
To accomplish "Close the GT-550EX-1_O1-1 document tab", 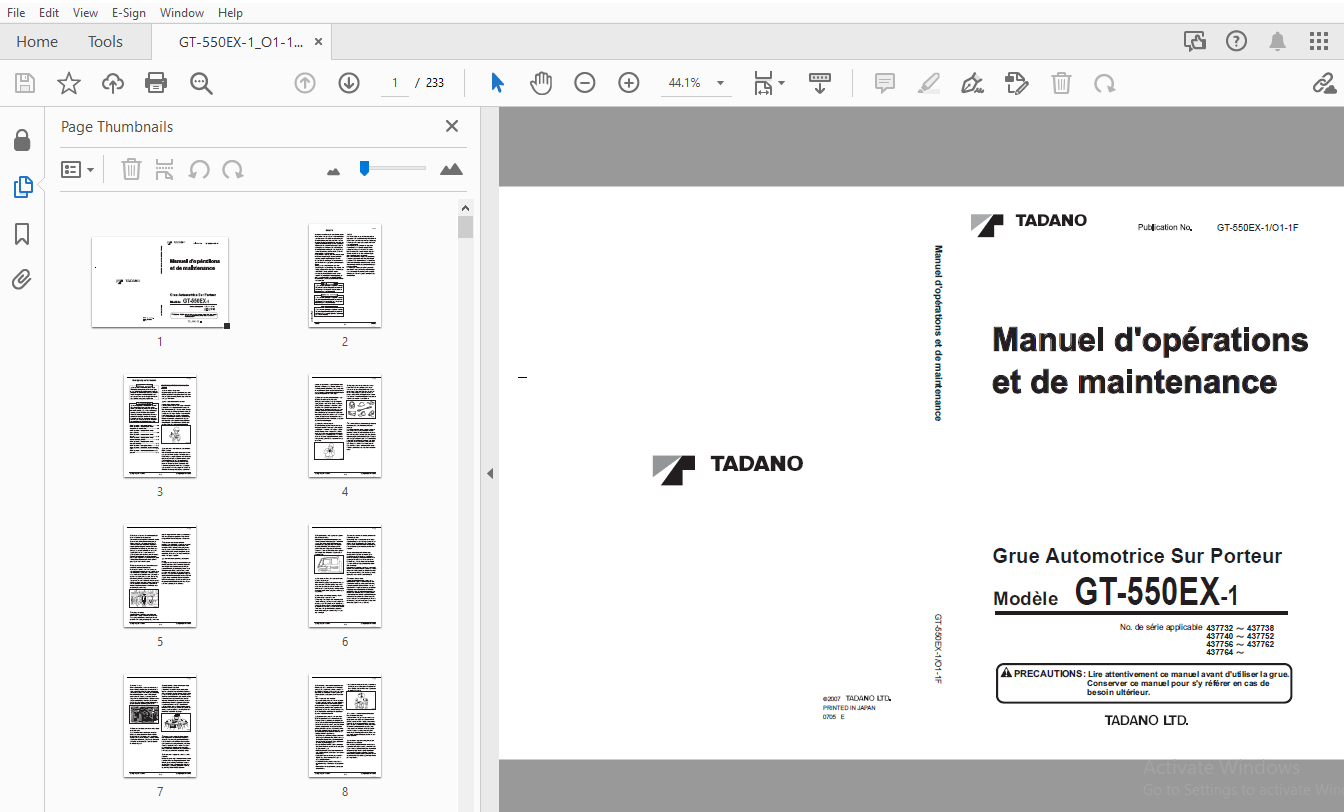I will pyautogui.click(x=319, y=42).
